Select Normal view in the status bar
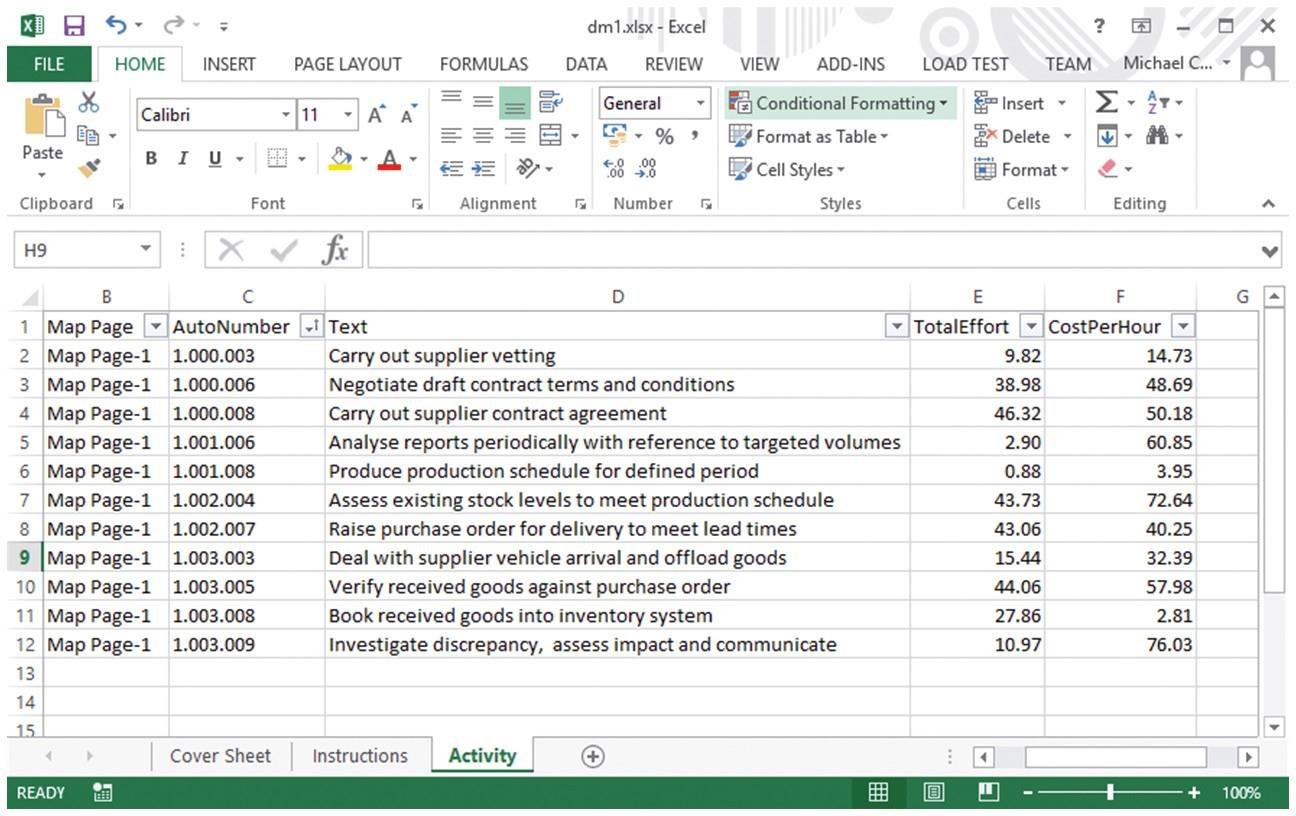1296x816 pixels. pyautogui.click(x=878, y=793)
